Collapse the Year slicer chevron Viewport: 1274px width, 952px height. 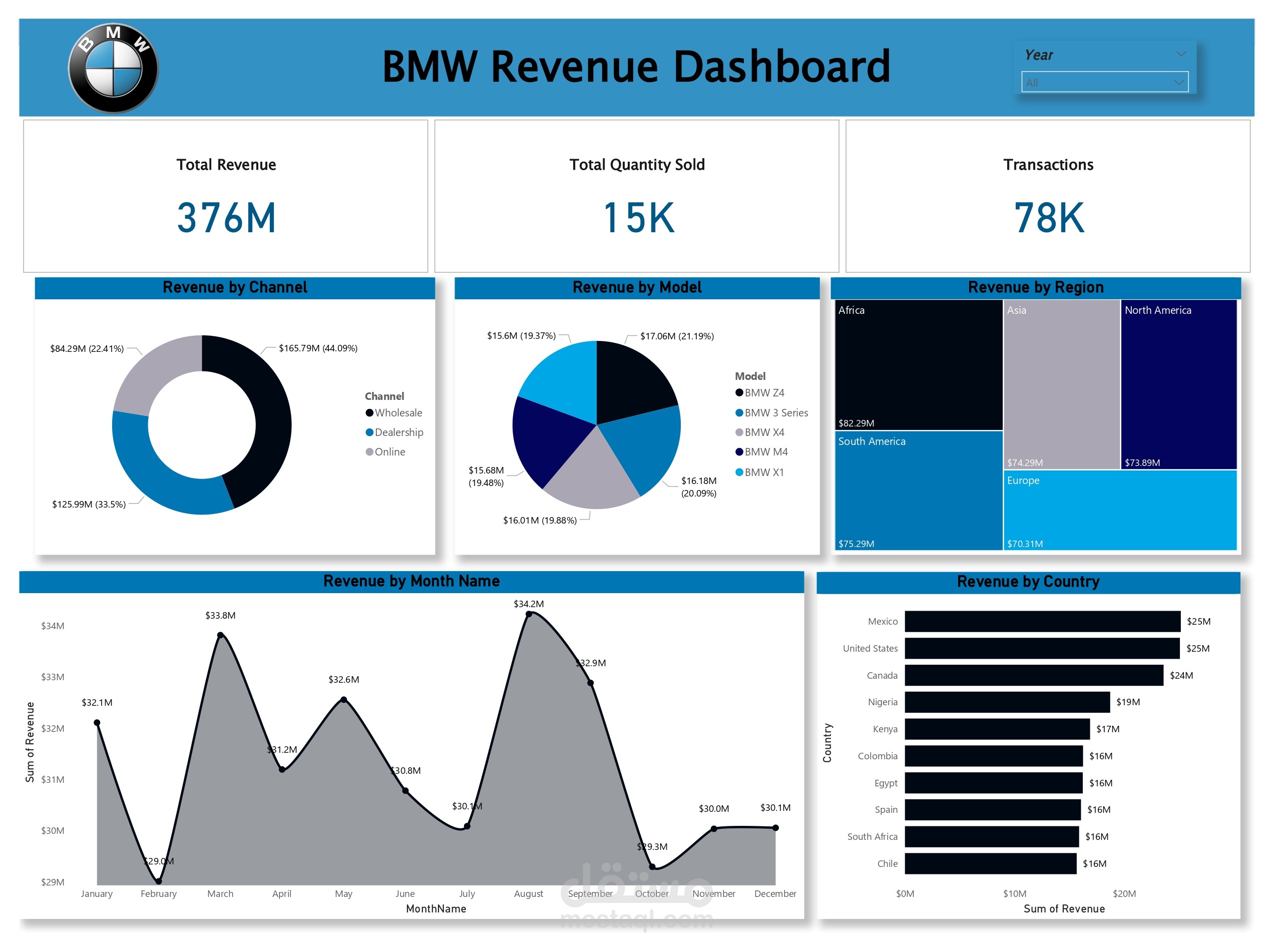pos(1181,54)
